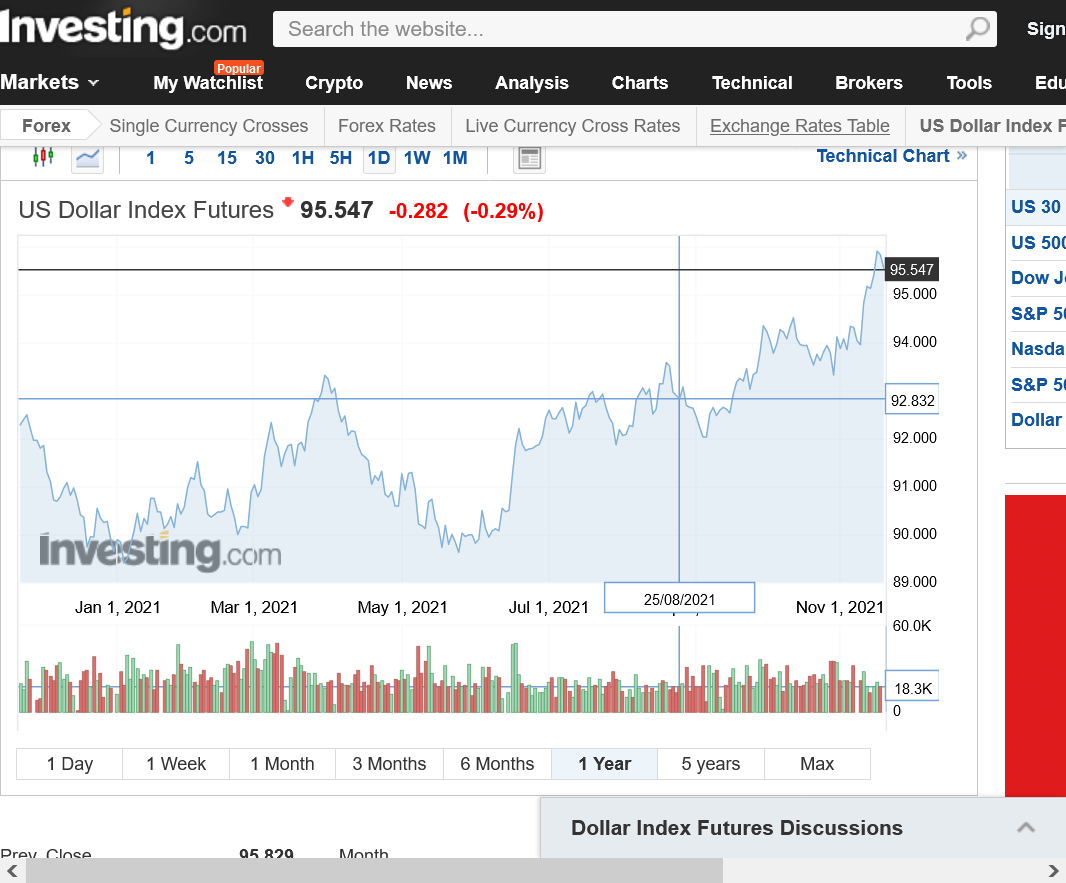Set interval to 5 minutes
The height and width of the screenshot is (883, 1066).
188,158
